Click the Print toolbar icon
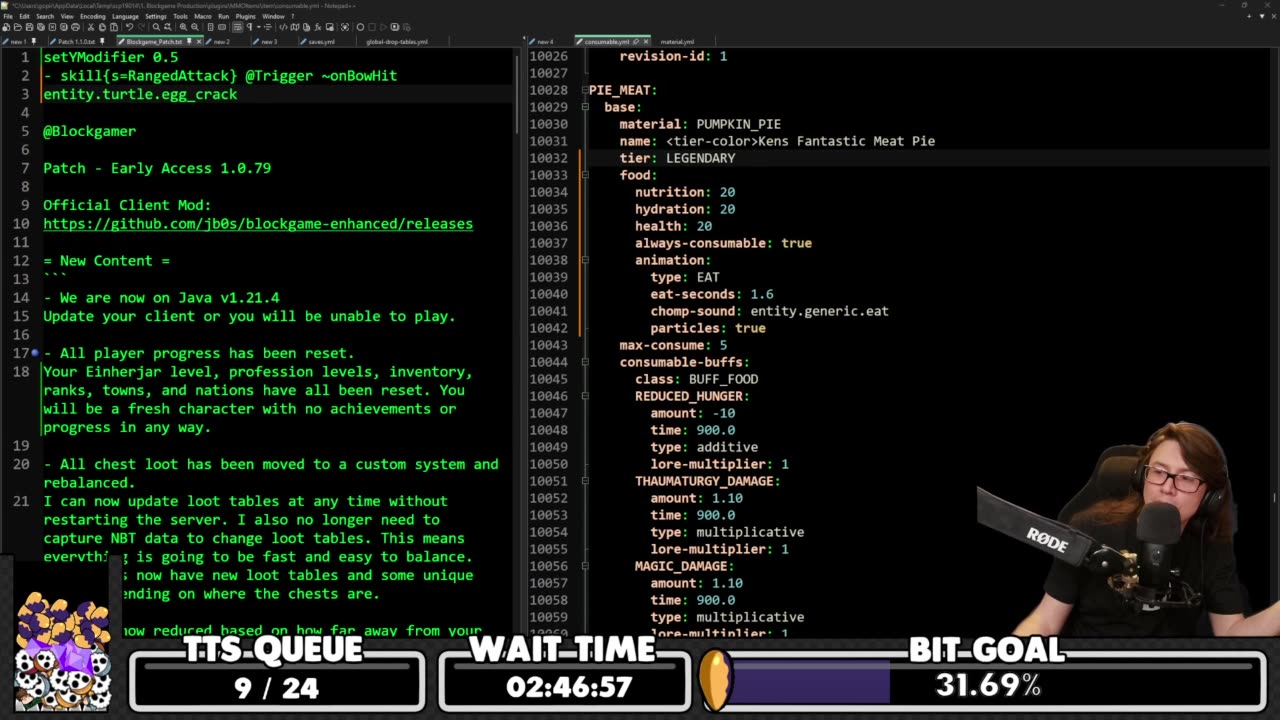 click(75, 27)
